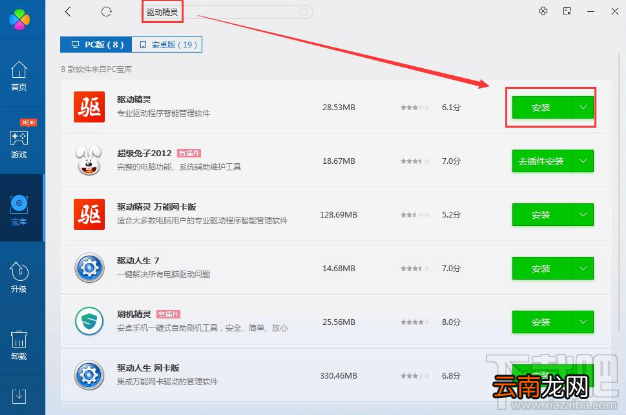Viewport: 626px width, 415px height.
Task: Click the 128.69MB size text
Action: [339, 214]
